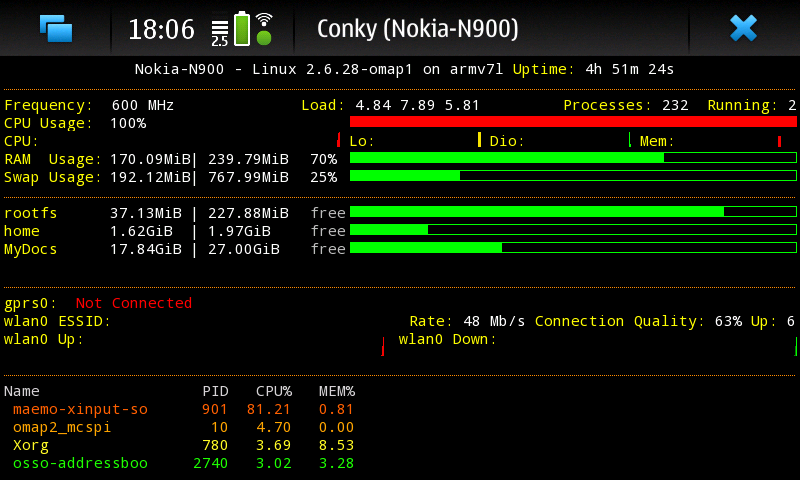This screenshot has width=800, height=480.
Task: Open status menu via 18:06 clock
Action: 161,29
